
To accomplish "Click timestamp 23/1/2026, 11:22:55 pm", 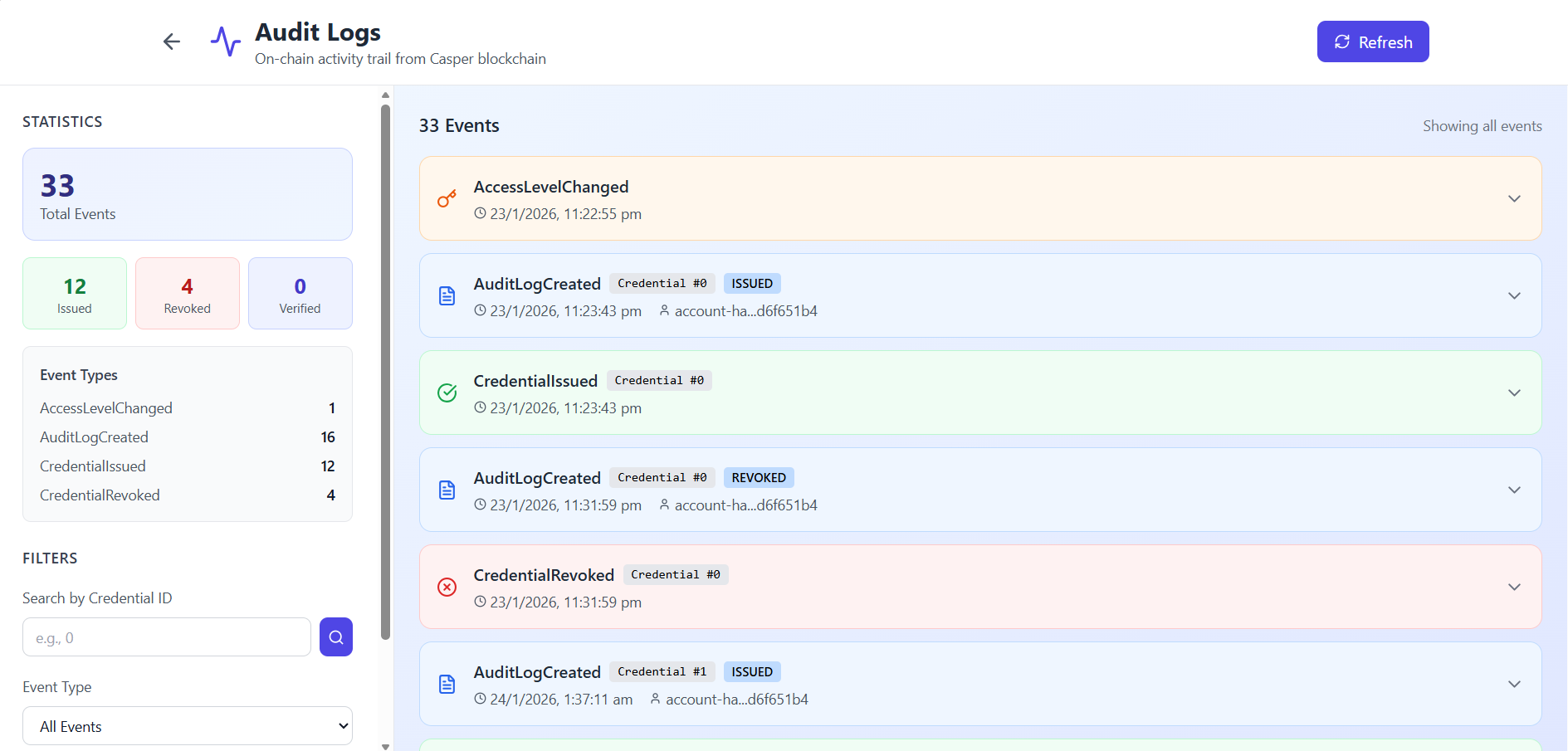I will [x=566, y=214].
